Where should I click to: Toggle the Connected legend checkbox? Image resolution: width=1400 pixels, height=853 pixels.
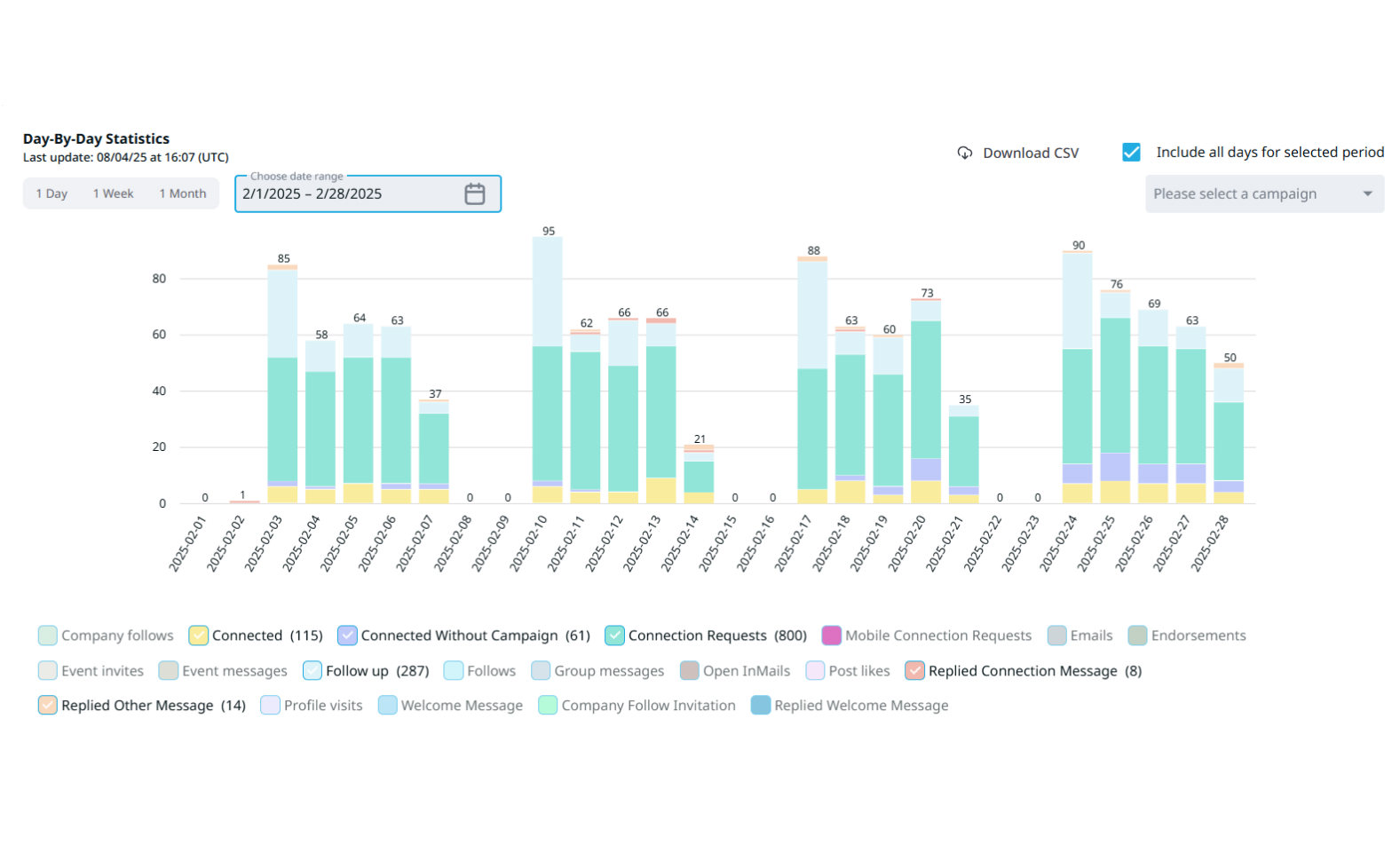198,636
